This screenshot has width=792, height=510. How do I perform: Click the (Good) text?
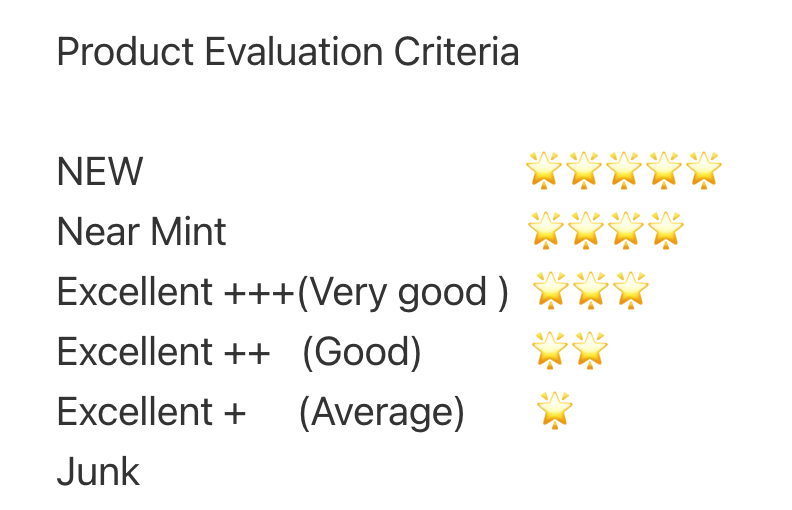click(x=361, y=352)
